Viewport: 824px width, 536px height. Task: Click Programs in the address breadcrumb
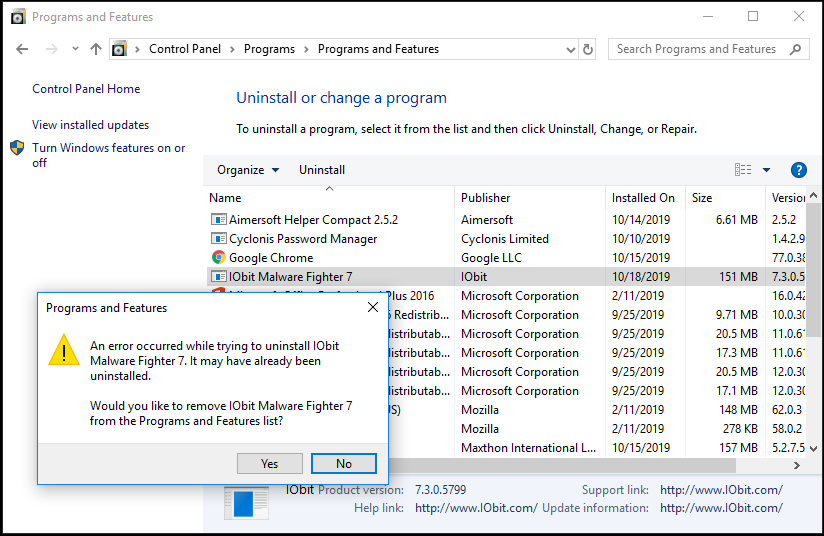click(x=269, y=49)
